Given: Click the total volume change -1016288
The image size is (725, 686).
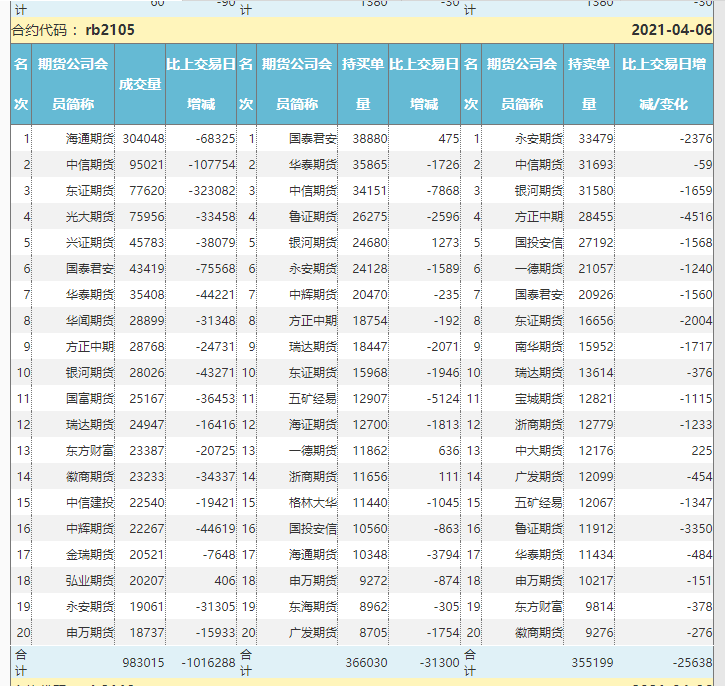Looking at the screenshot, I should point(208,662).
